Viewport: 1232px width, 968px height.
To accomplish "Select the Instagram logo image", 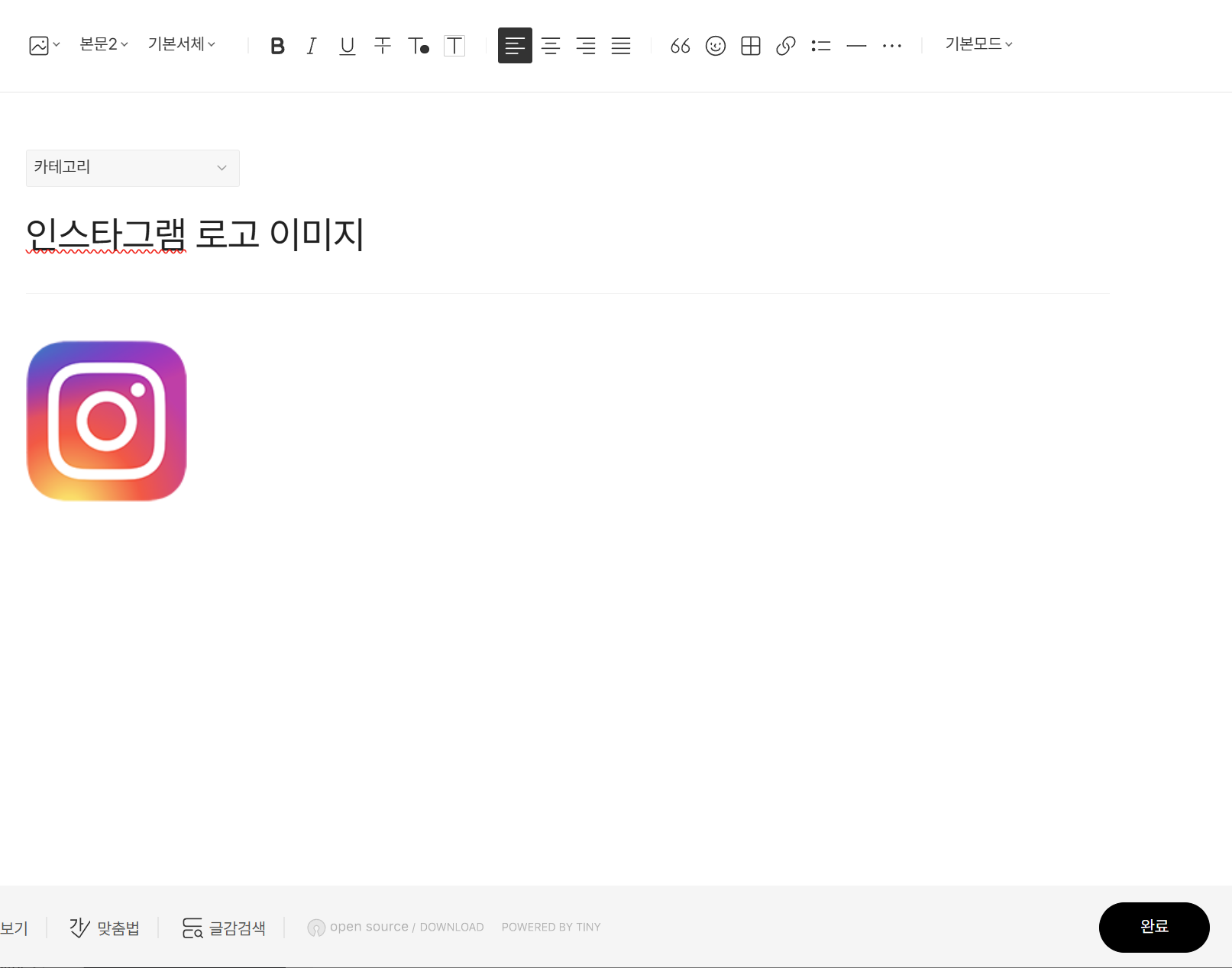I will click(107, 421).
